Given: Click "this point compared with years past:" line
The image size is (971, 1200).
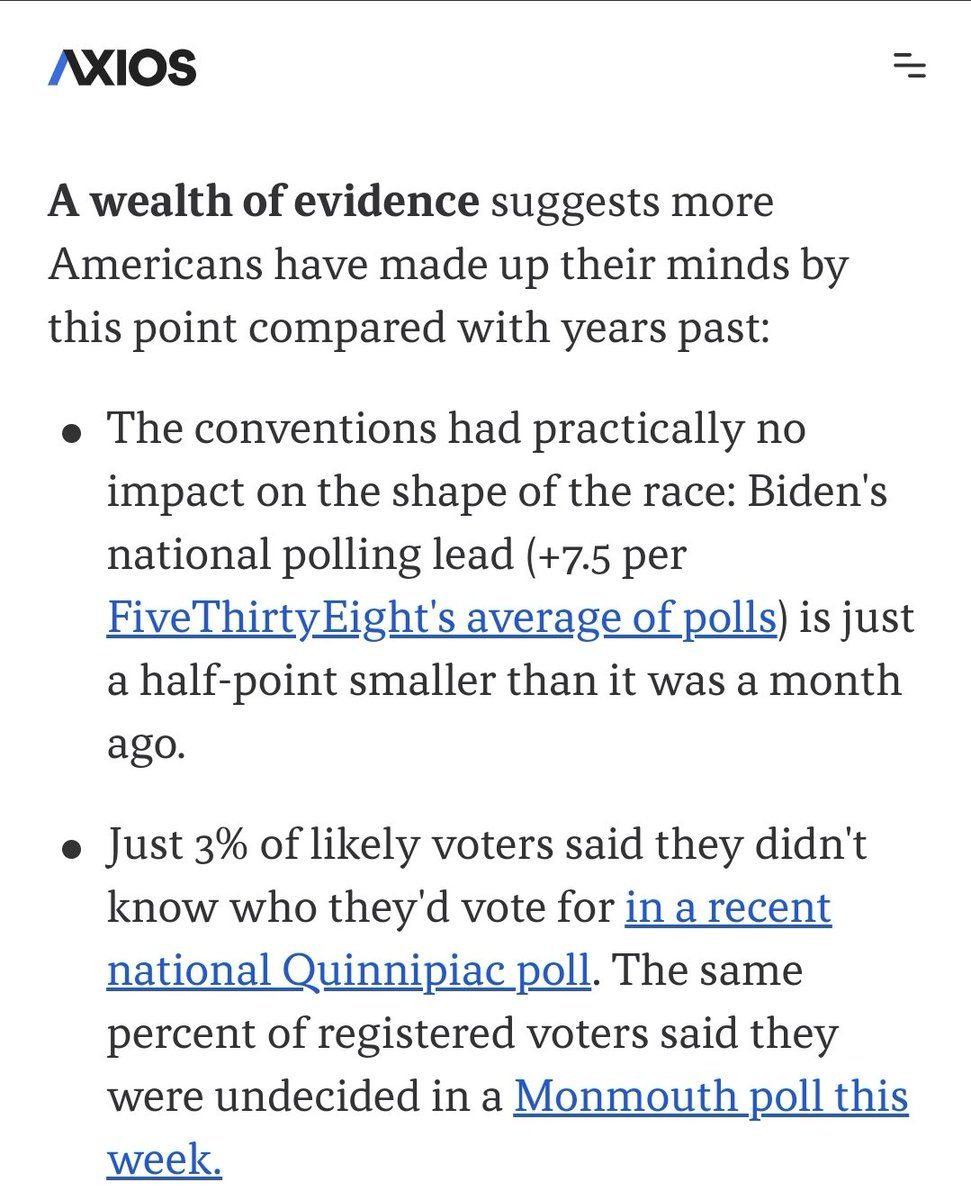Looking at the screenshot, I should [409, 328].
